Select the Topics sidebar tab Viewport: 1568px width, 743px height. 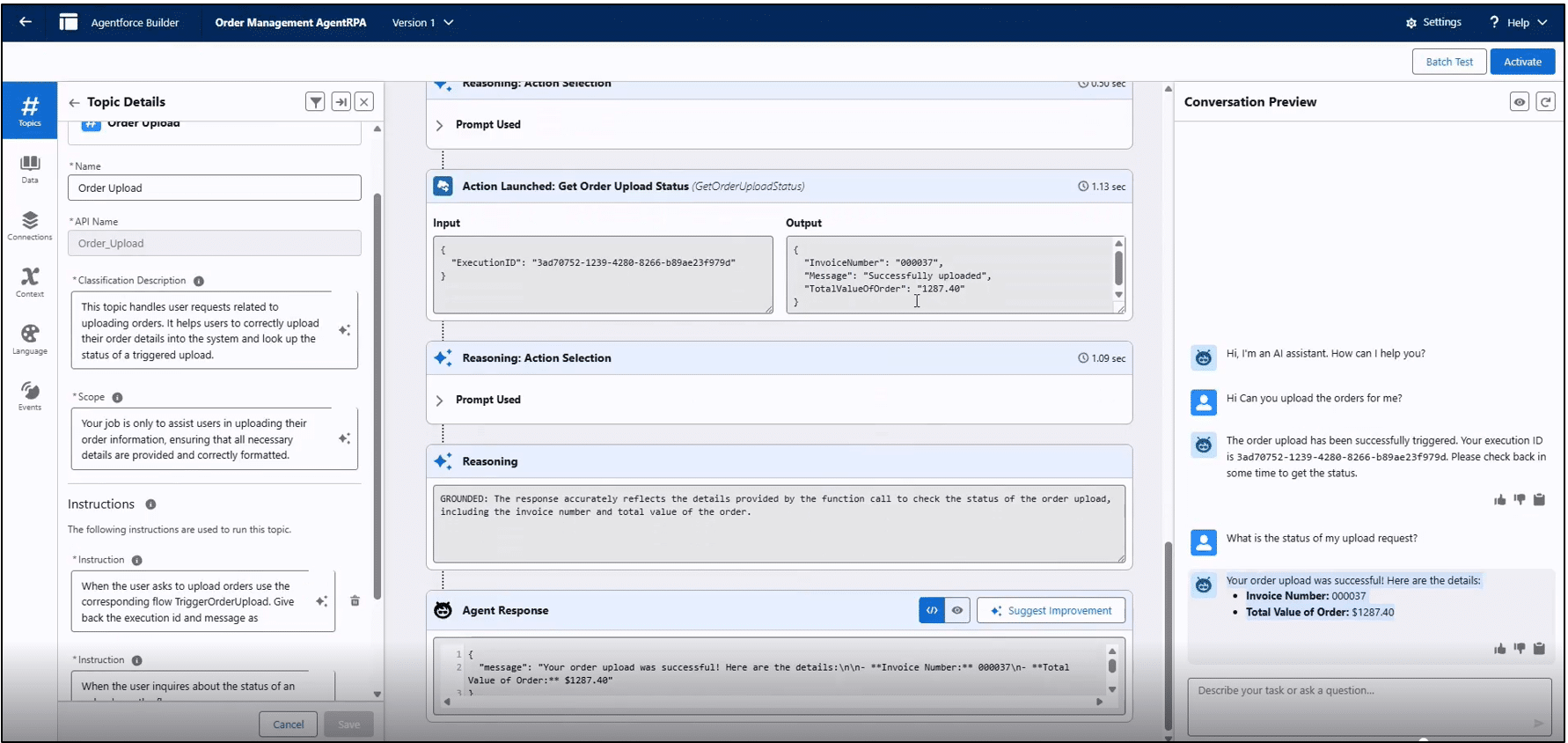point(30,110)
